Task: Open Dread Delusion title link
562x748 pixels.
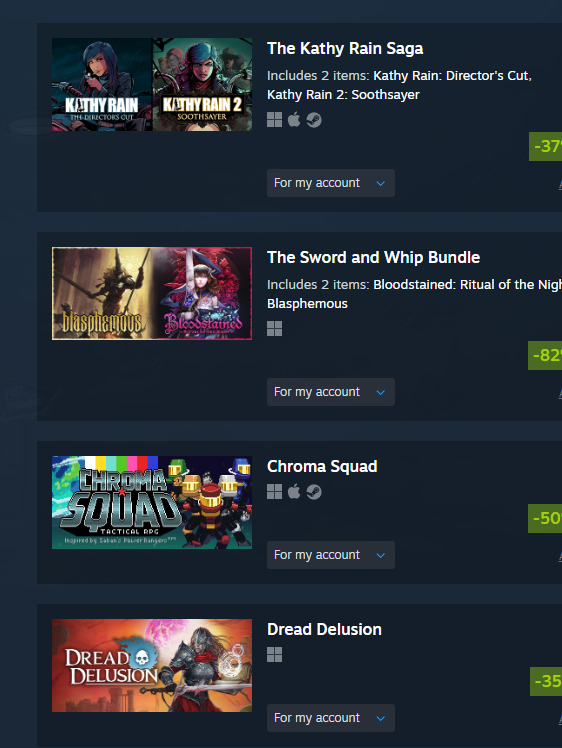Action: coord(324,630)
